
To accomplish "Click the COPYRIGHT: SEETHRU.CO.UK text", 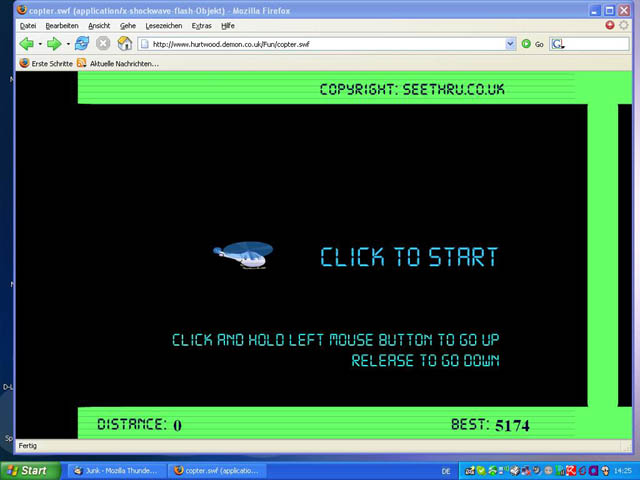I will (x=412, y=89).
